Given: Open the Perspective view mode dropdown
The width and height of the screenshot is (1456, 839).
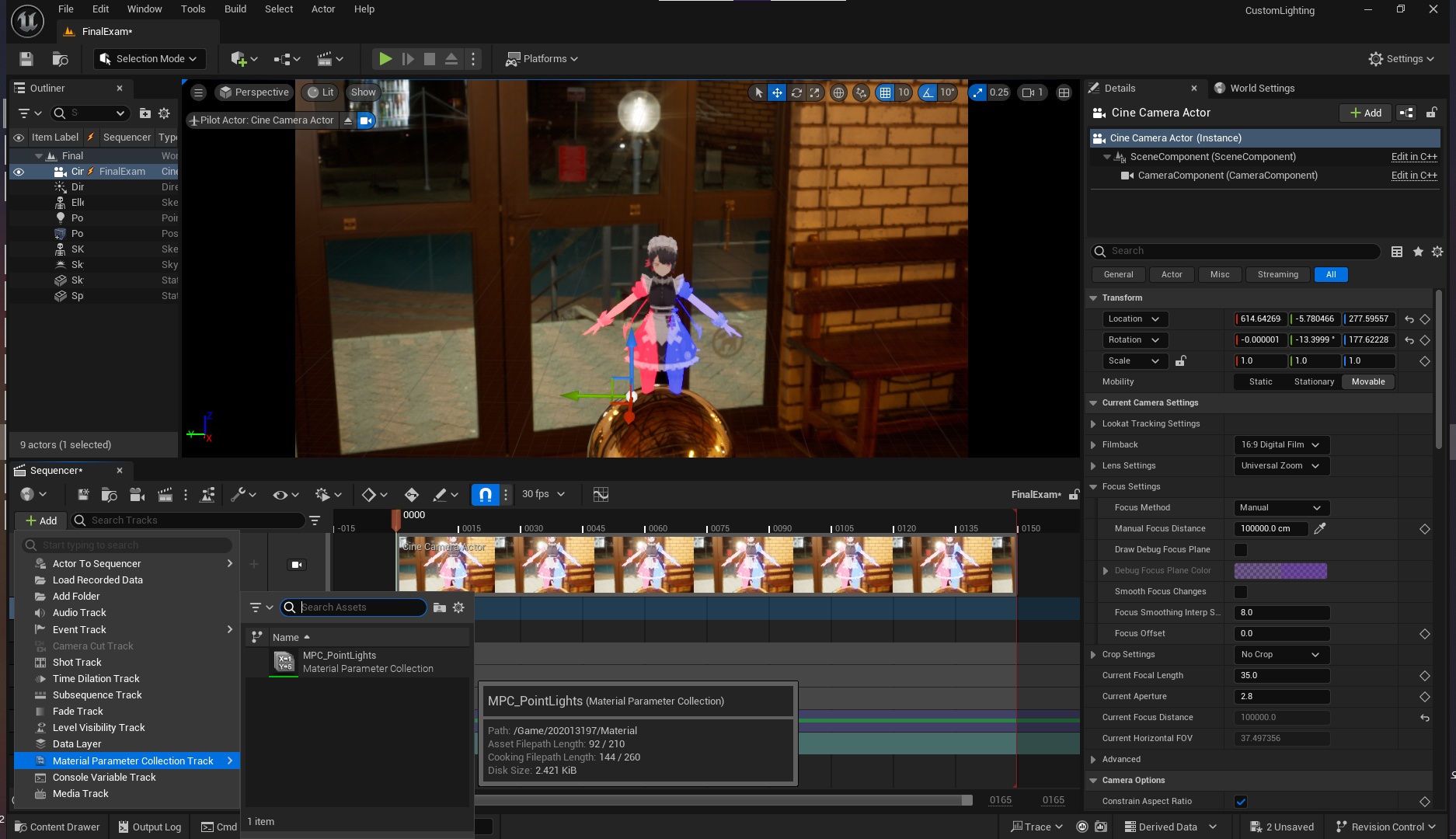Looking at the screenshot, I should 255,92.
